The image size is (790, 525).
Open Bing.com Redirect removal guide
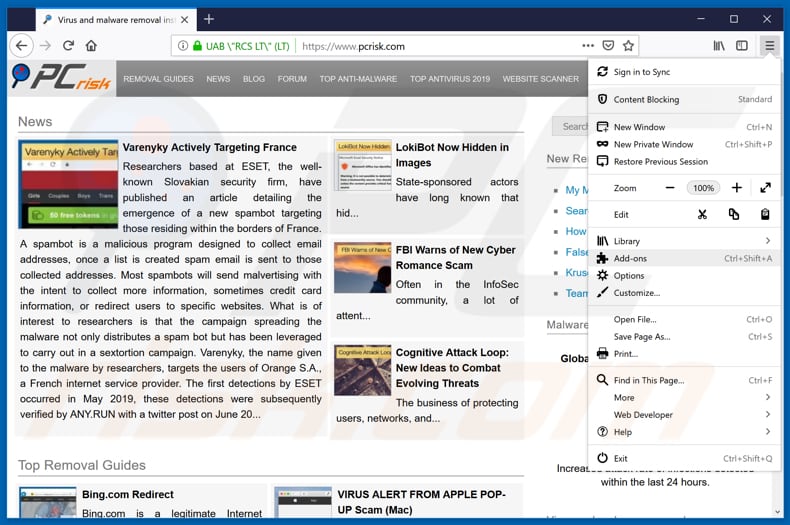(x=128, y=494)
